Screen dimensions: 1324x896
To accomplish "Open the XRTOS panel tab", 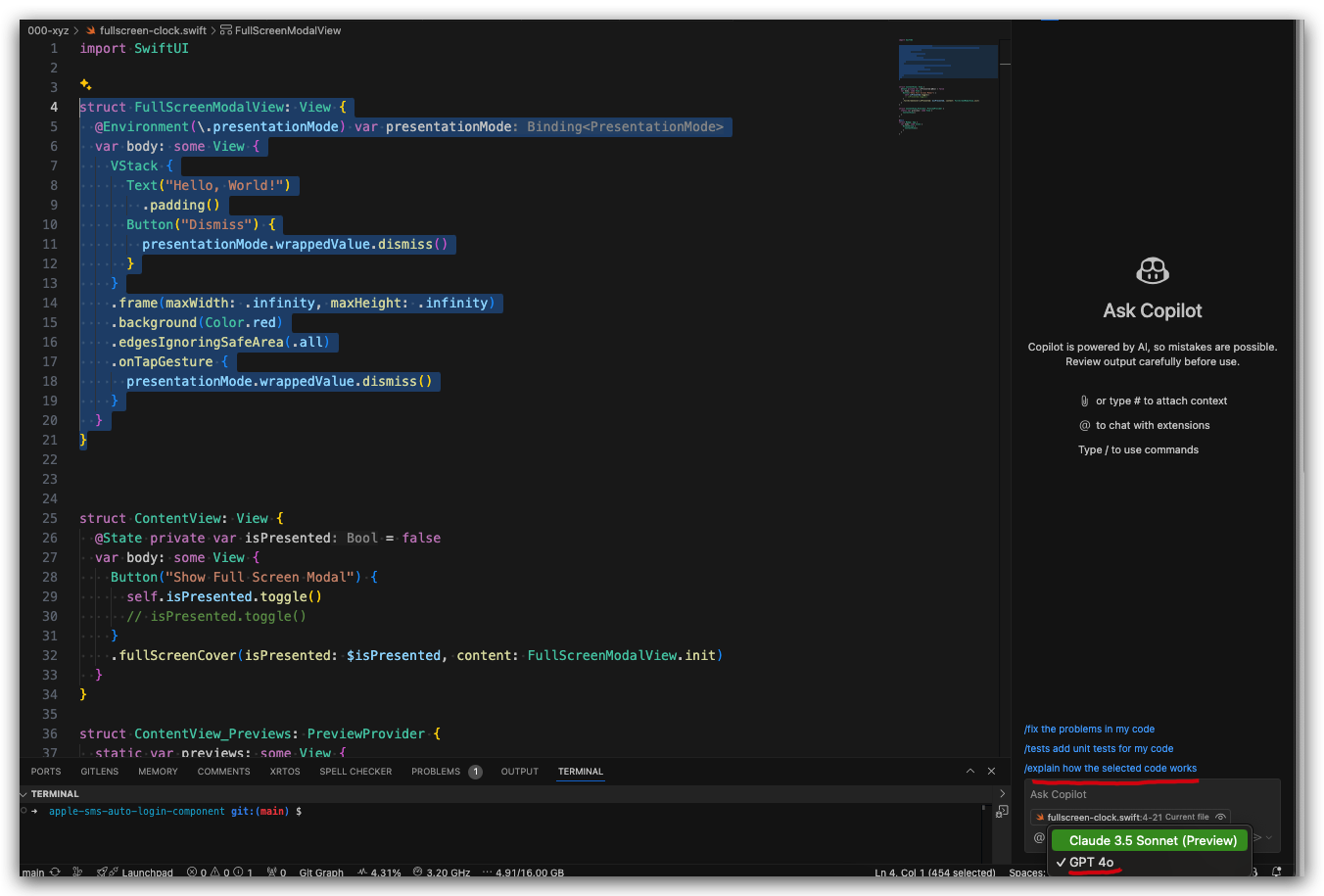I will coord(285,772).
